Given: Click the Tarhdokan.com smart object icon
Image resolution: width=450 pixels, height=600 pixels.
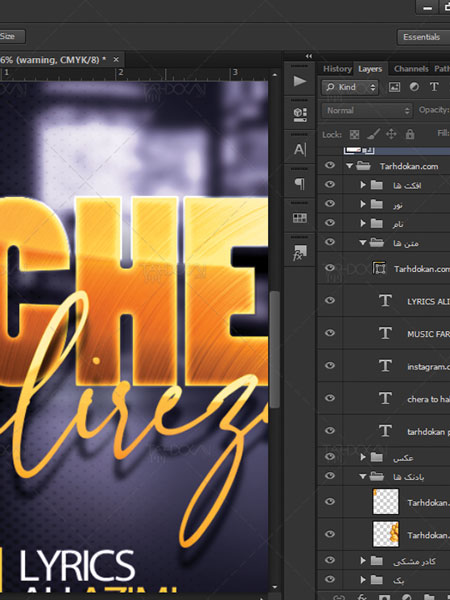Looking at the screenshot, I should pos(379,268).
